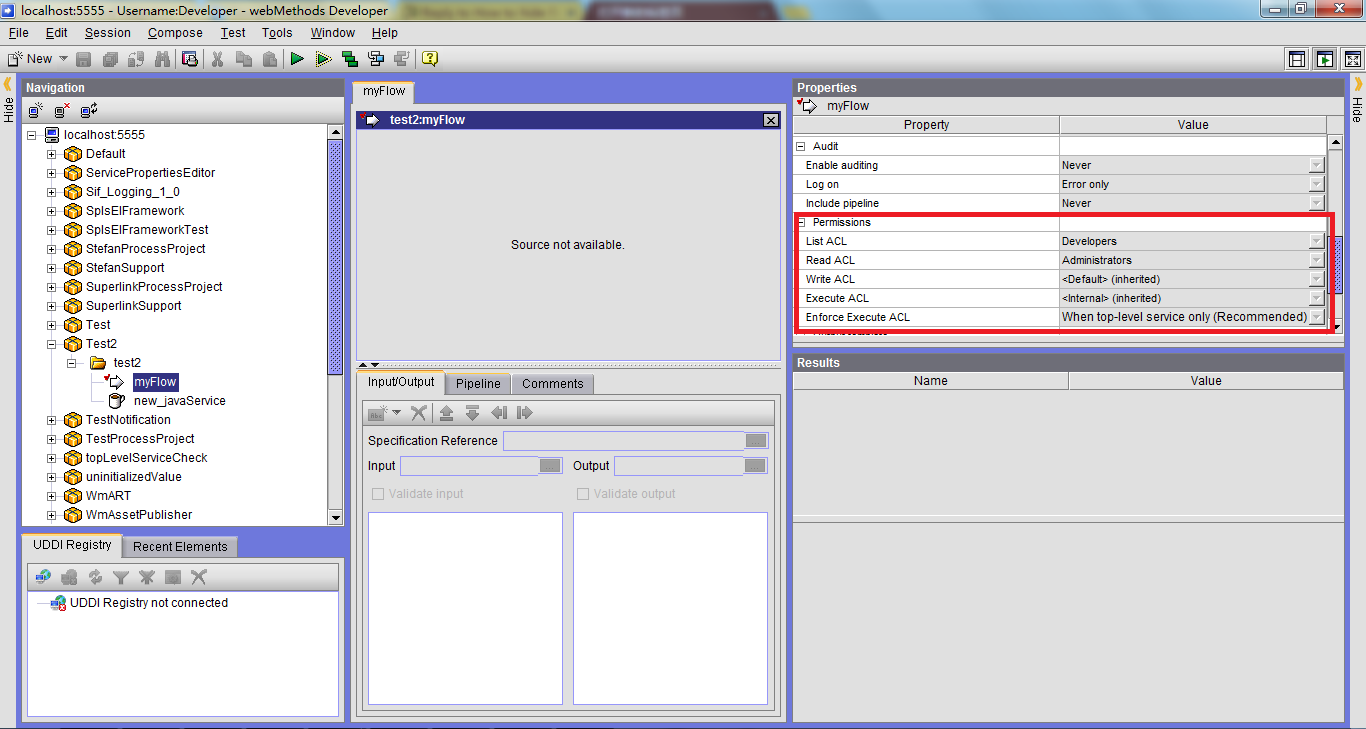This screenshot has height=729, width=1366.
Task: Collapse the Test2 package node
Action: 52,344
